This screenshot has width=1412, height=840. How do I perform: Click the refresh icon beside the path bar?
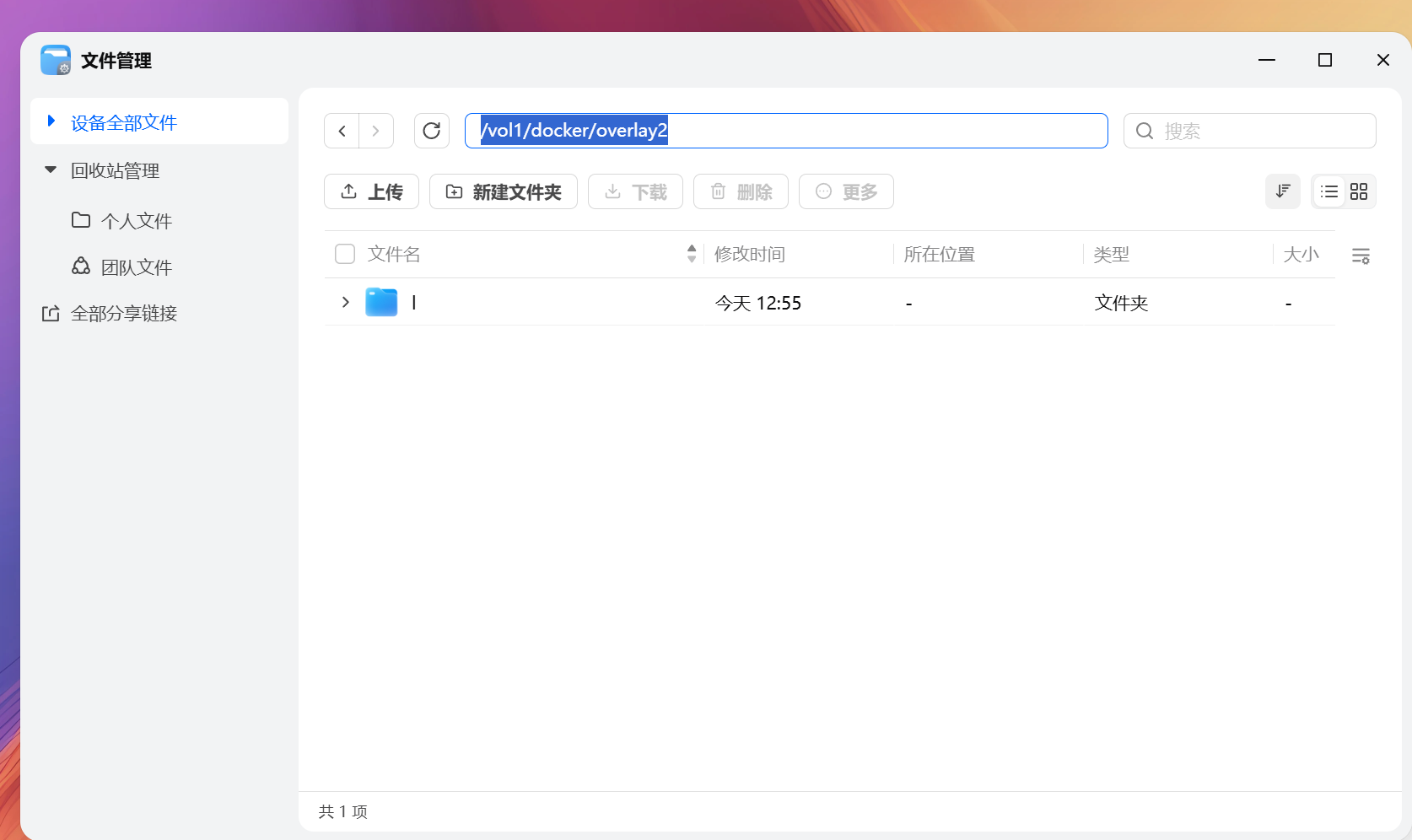(431, 131)
